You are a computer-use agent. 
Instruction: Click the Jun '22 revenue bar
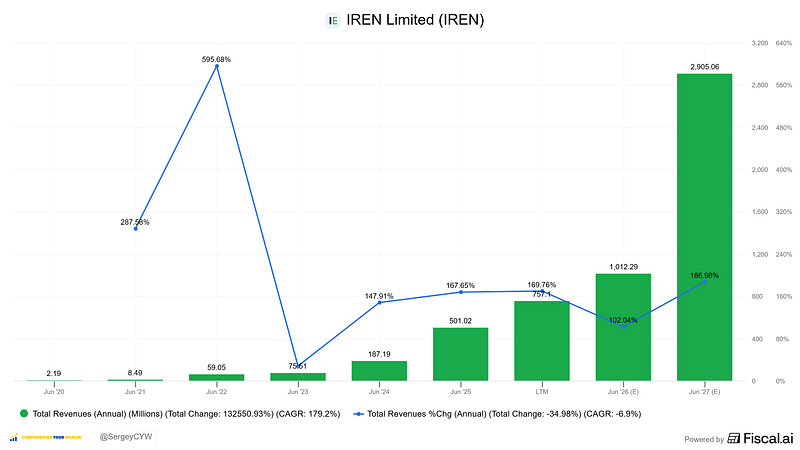tap(216, 378)
